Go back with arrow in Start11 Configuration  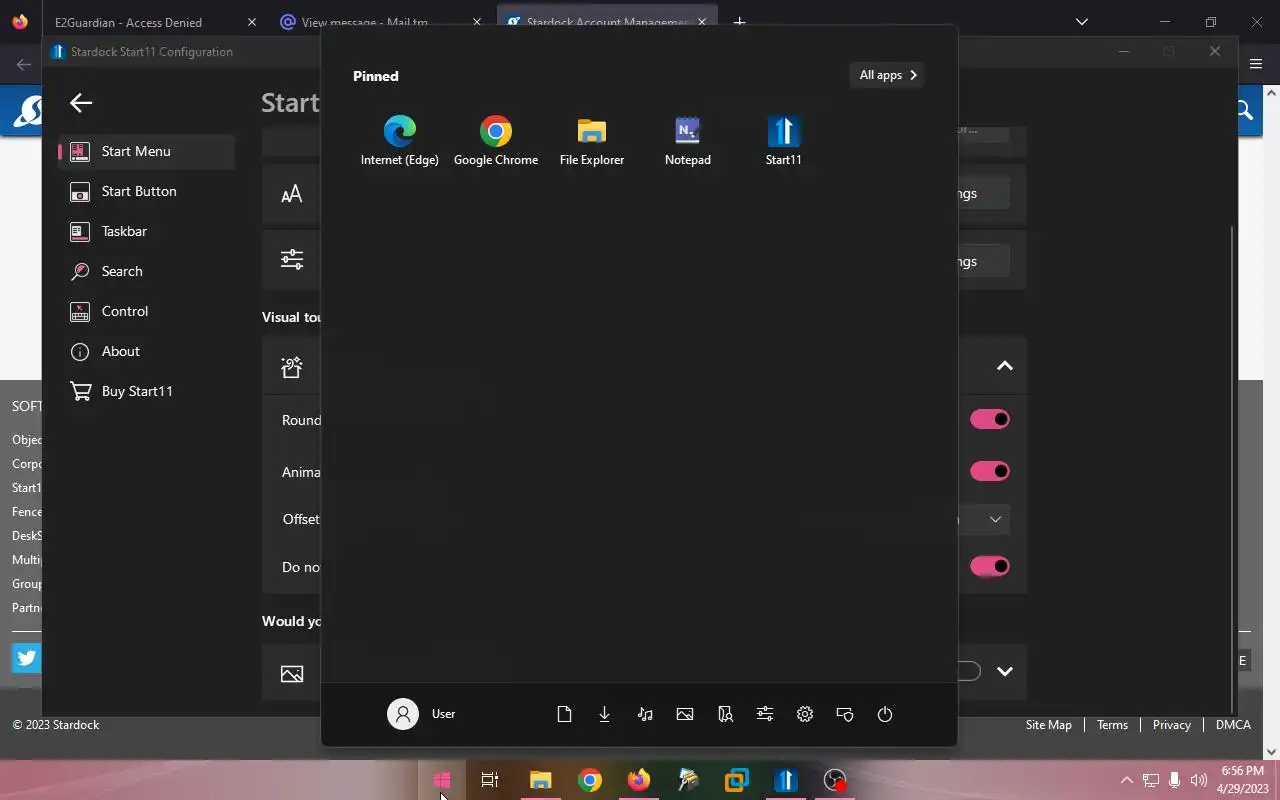(81, 102)
